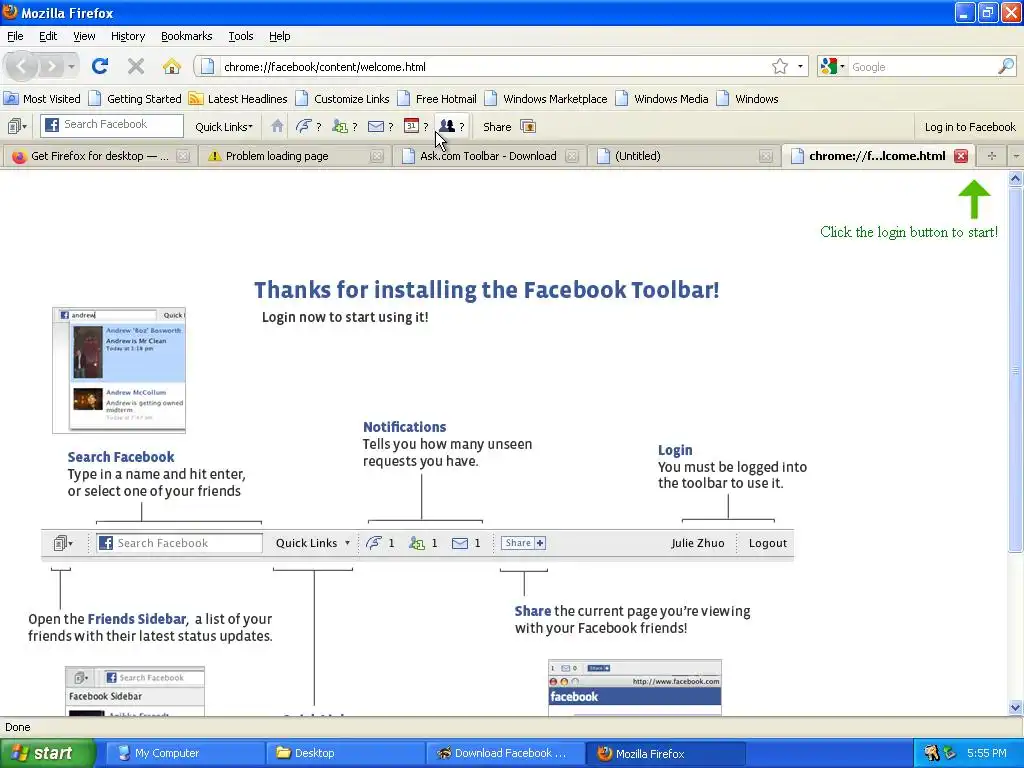Open the Windows Start menu

(x=47, y=753)
